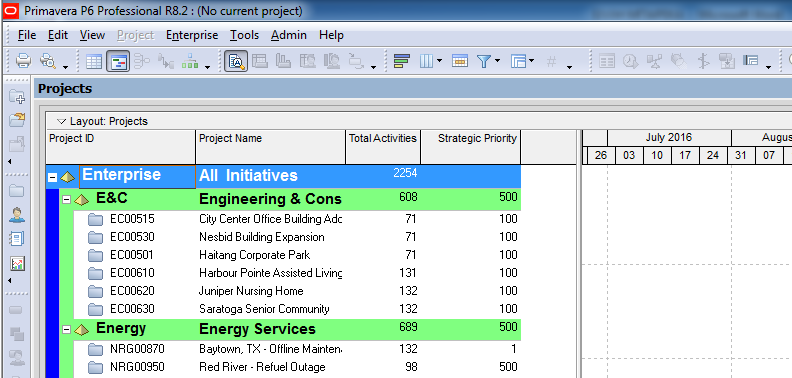Click the Columns icon in the toolbar

pyautogui.click(x=427, y=61)
